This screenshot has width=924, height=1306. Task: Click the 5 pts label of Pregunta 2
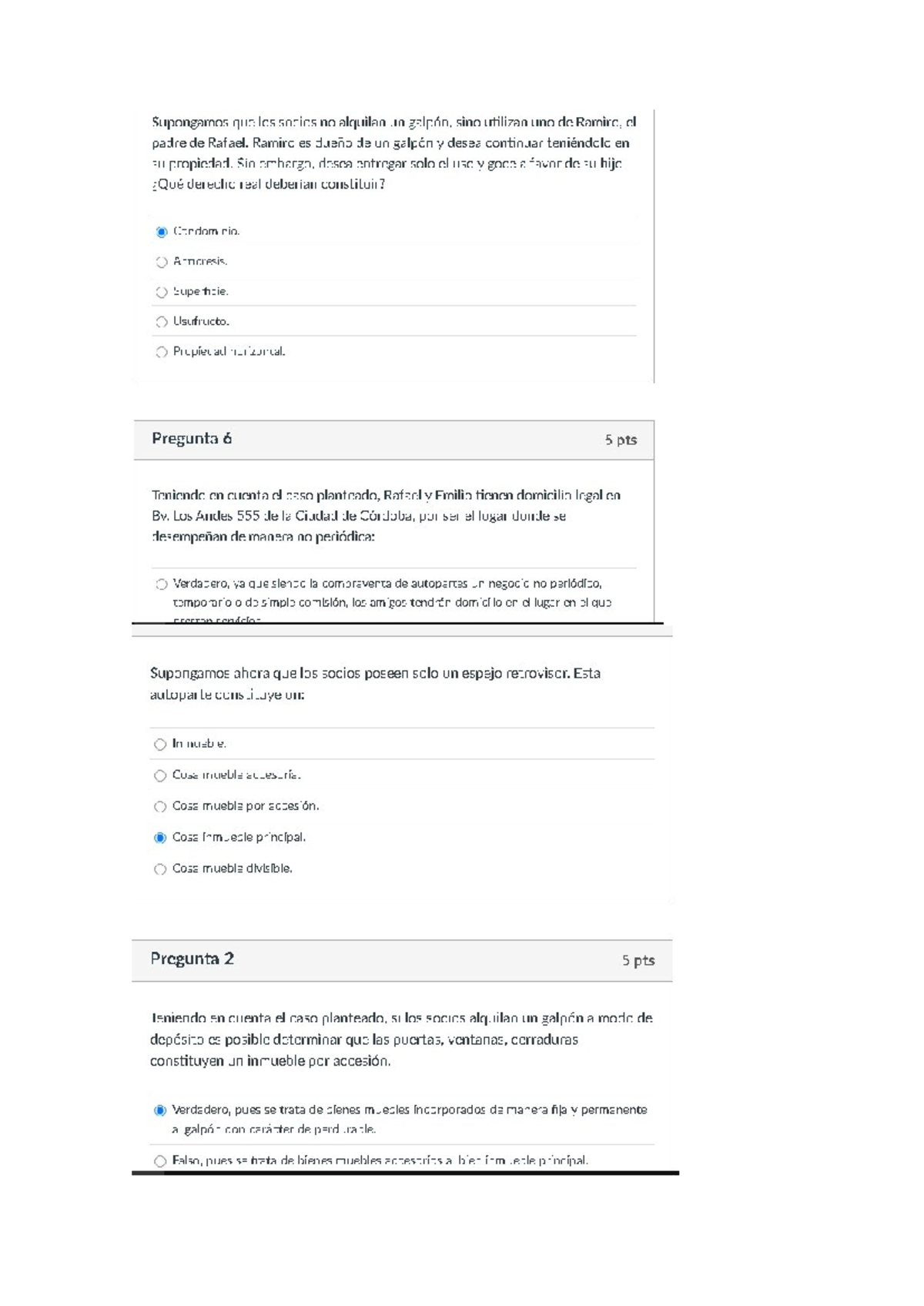(638, 960)
